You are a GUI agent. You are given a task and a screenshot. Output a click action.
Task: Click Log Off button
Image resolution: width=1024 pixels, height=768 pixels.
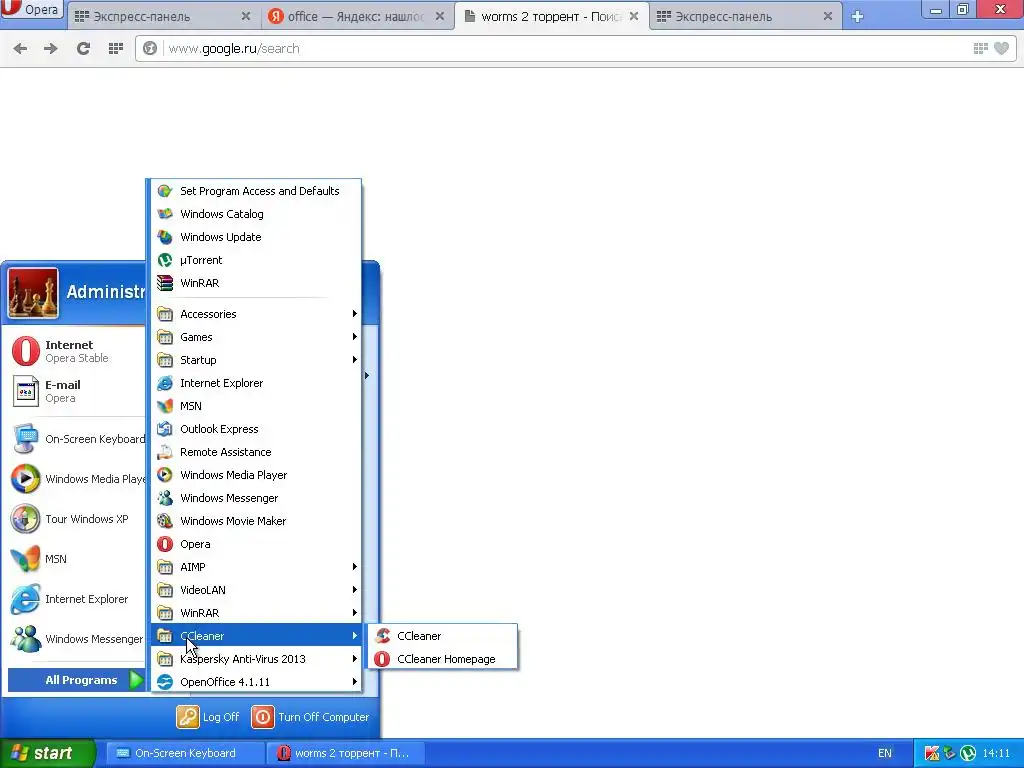point(208,717)
